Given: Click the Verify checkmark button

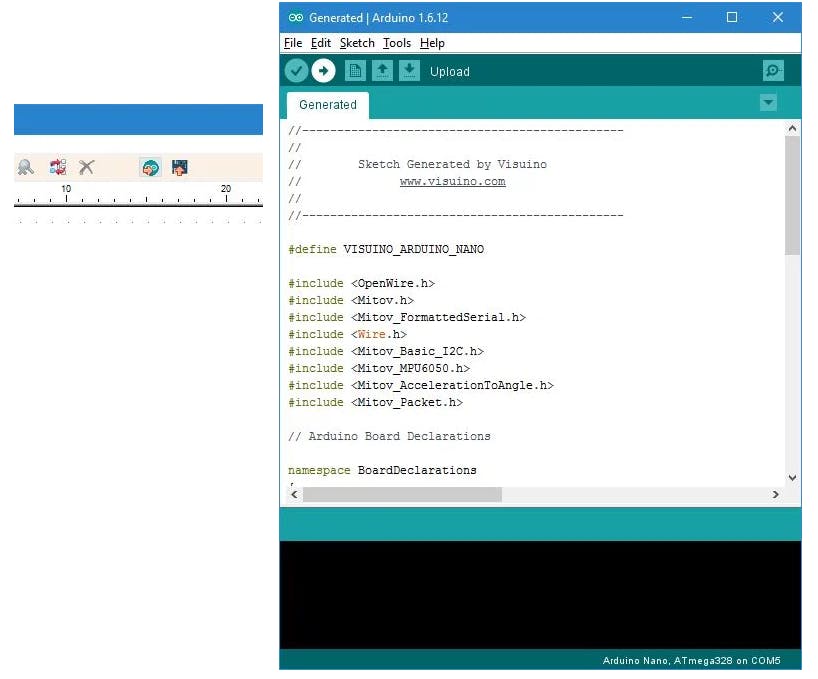Looking at the screenshot, I should [296, 71].
